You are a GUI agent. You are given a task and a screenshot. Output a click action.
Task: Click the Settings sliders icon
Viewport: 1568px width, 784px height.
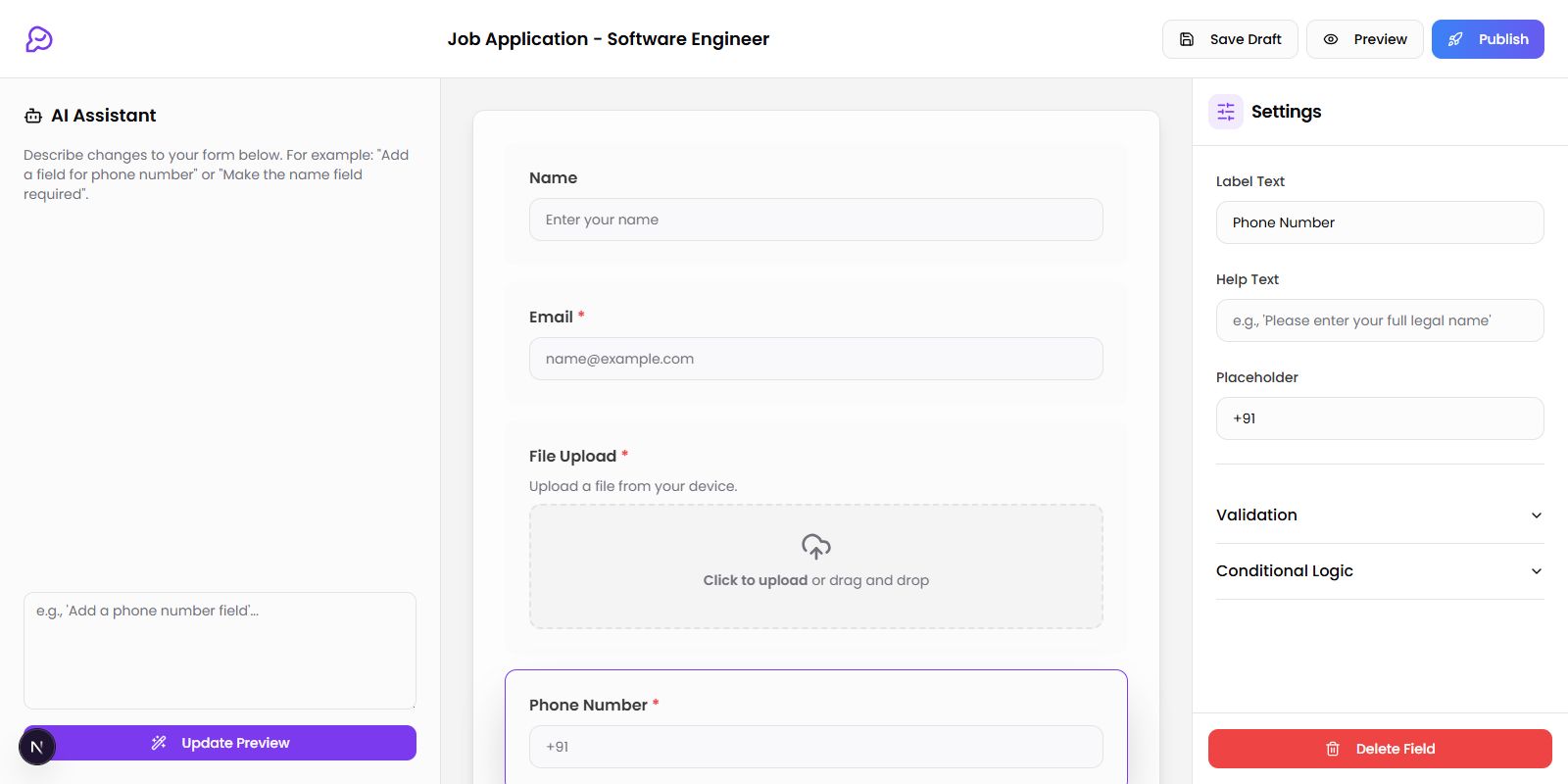(1226, 112)
